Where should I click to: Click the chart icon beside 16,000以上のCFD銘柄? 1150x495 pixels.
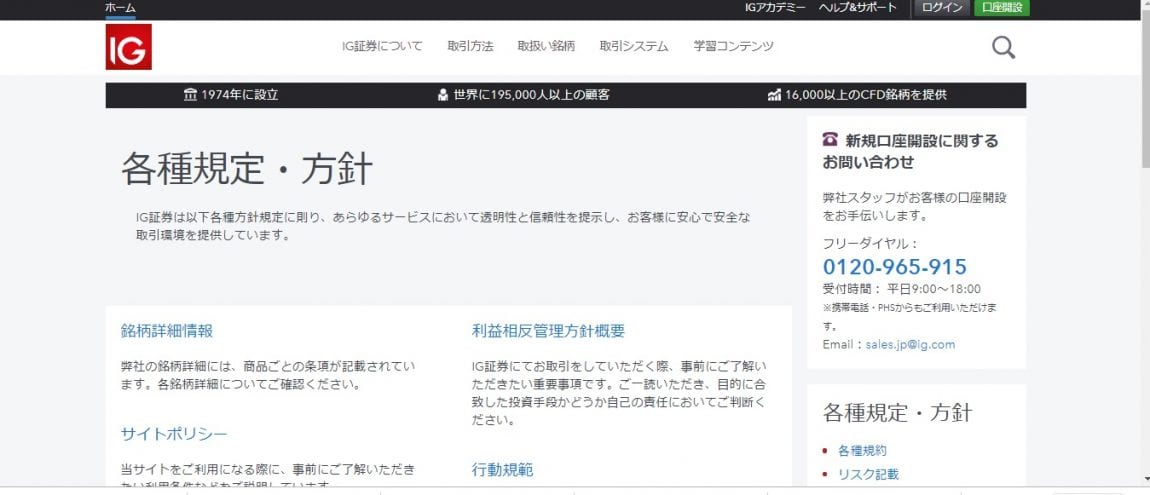[774, 95]
